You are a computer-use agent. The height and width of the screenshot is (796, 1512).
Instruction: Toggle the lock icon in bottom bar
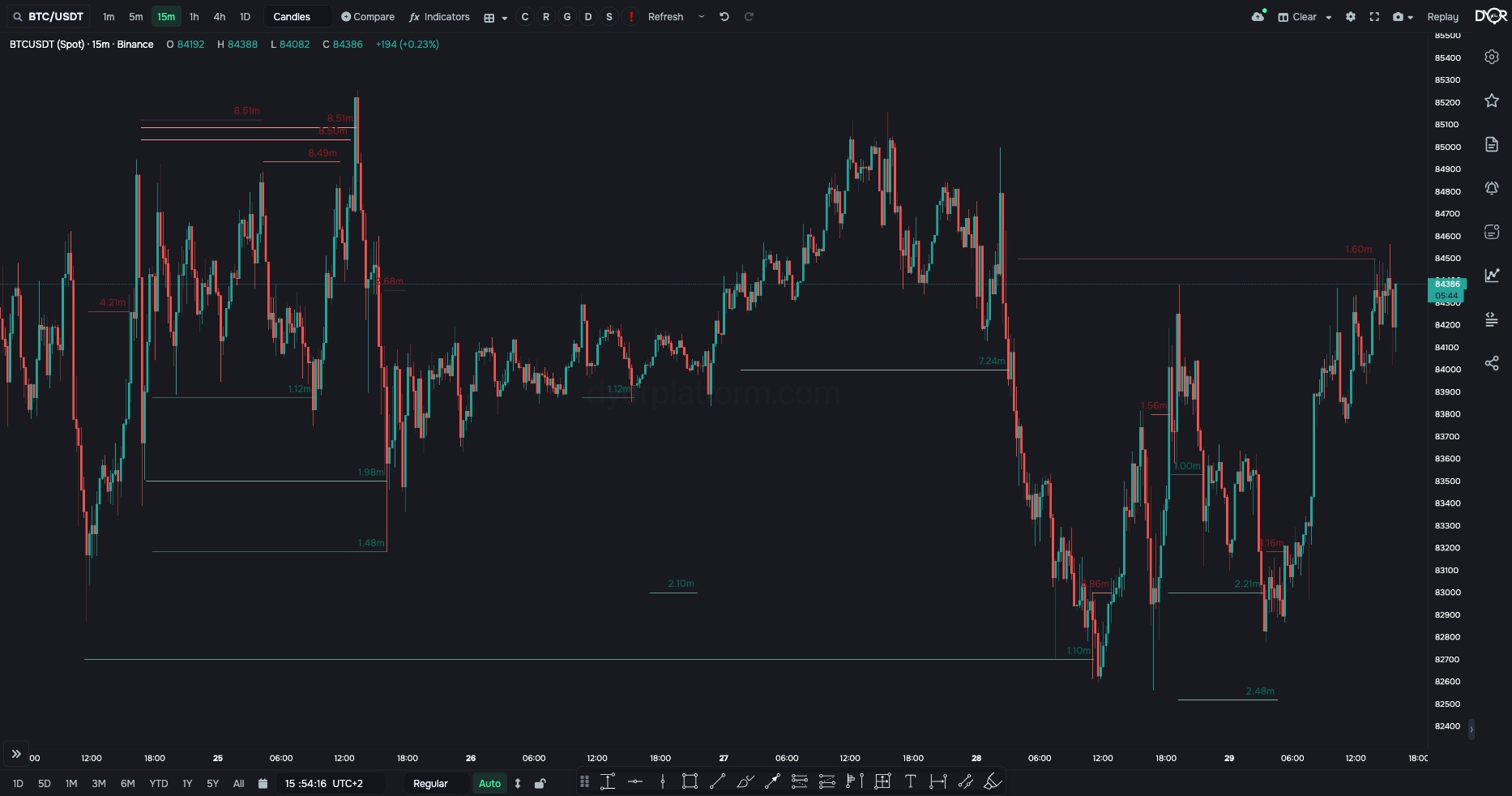tap(540, 783)
